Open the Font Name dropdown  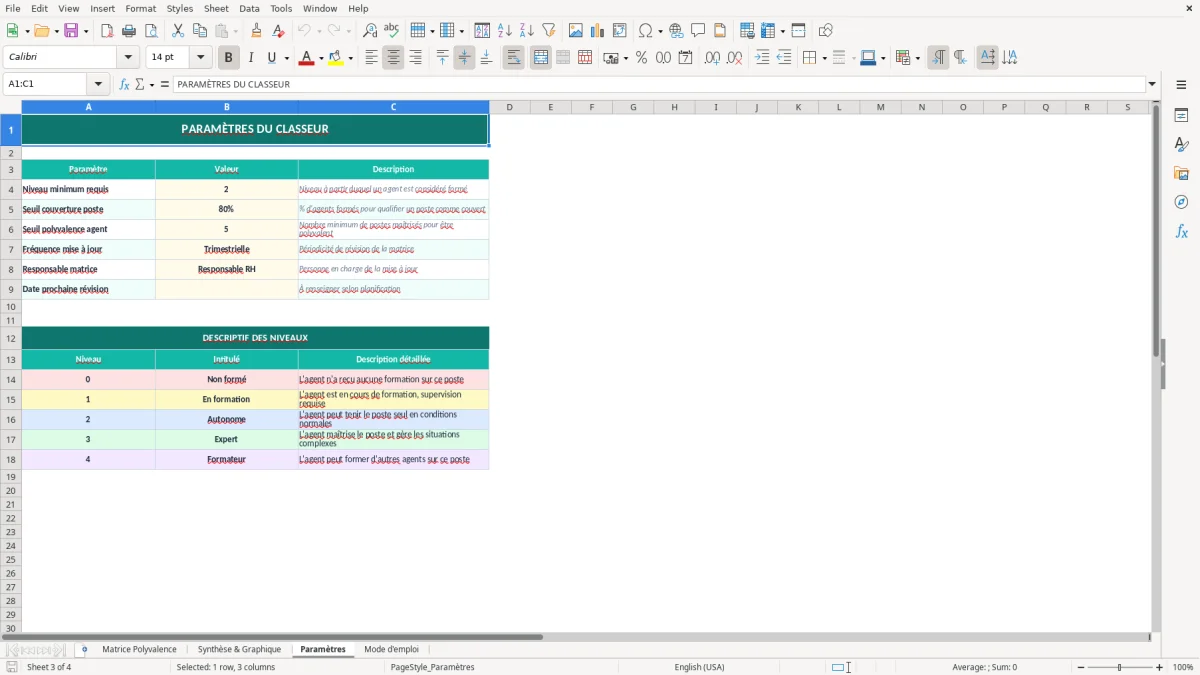tap(128, 58)
